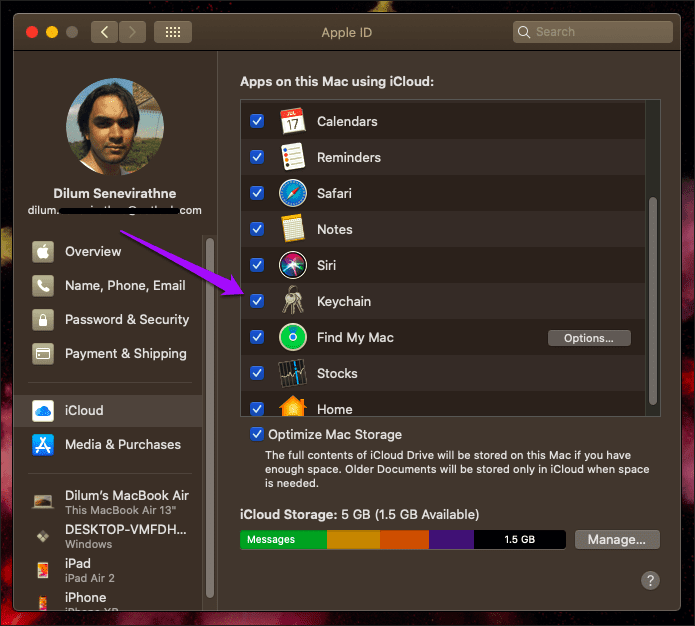The image size is (695, 626).
Task: Click the phone icon for Name, Phone, Email
Action: click(43, 286)
